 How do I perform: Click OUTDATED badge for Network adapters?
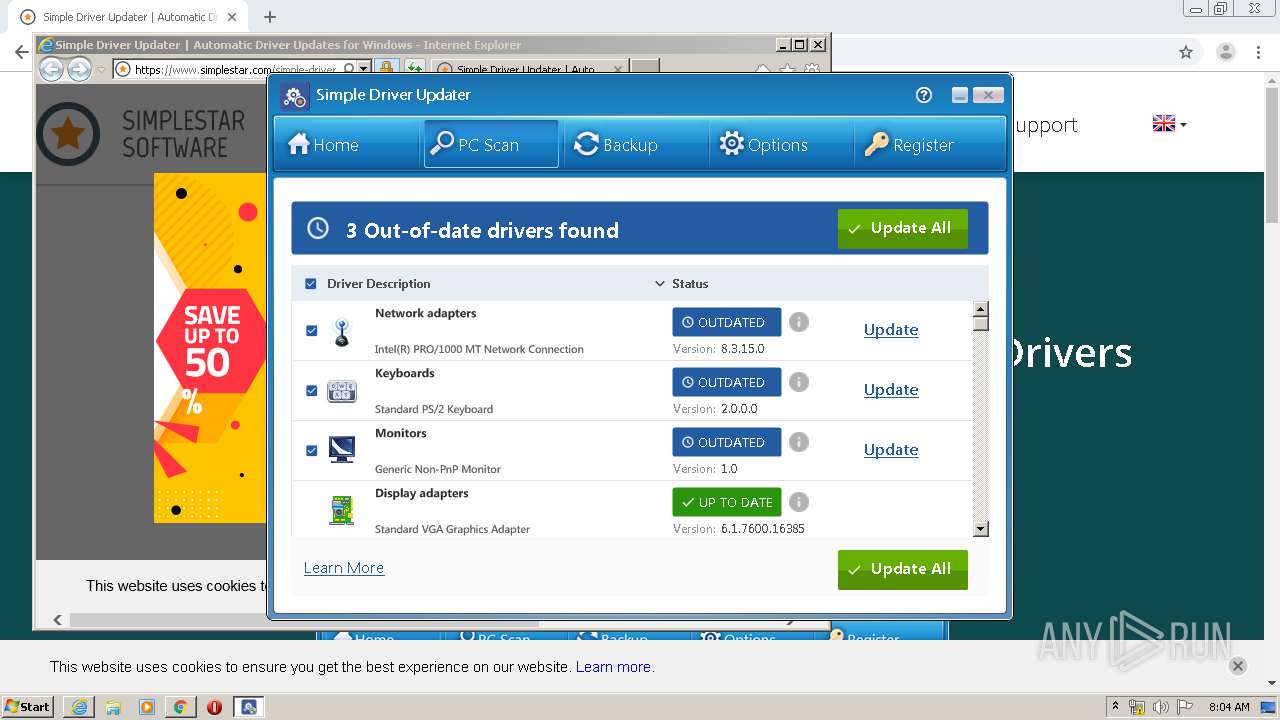(x=726, y=322)
